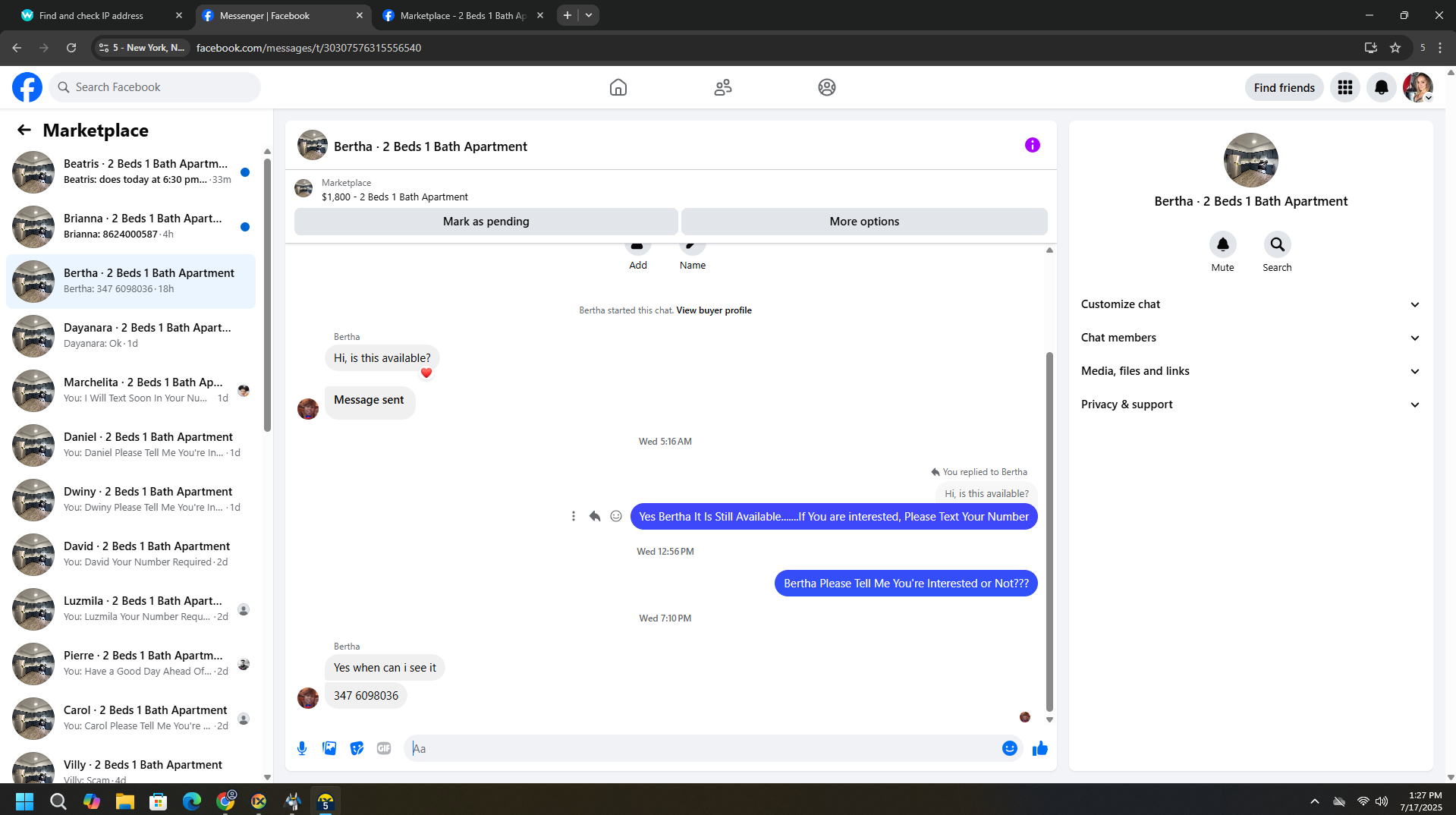Expand the Privacy & support section
This screenshot has width=1456, height=815.
tap(1250, 404)
